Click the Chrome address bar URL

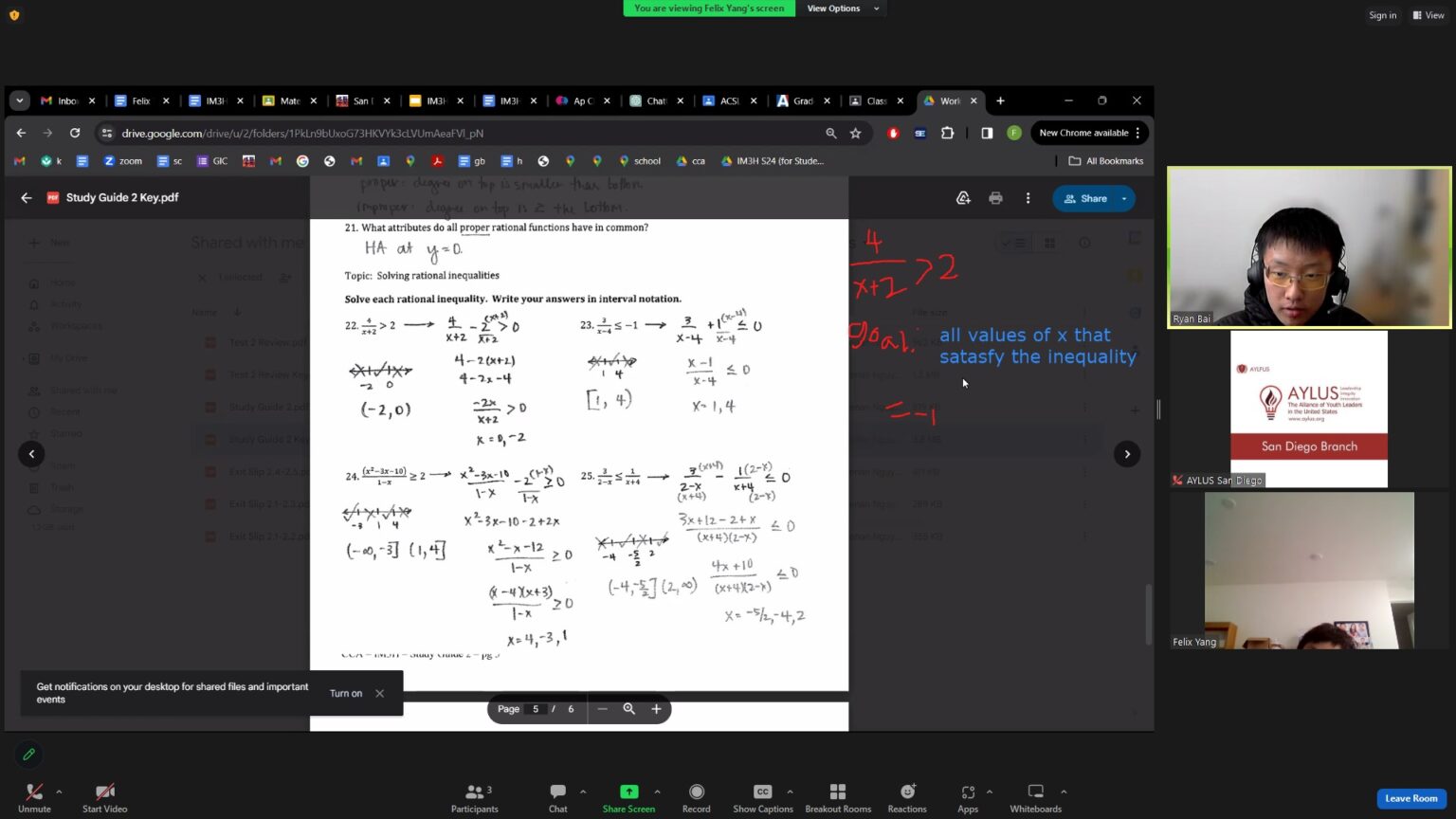pyautogui.click(x=302, y=134)
